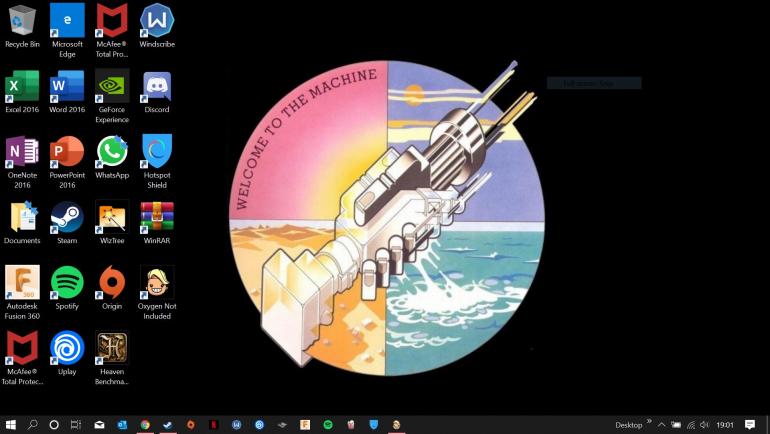
Task: Launch Origin from the taskbar
Action: coord(191,425)
